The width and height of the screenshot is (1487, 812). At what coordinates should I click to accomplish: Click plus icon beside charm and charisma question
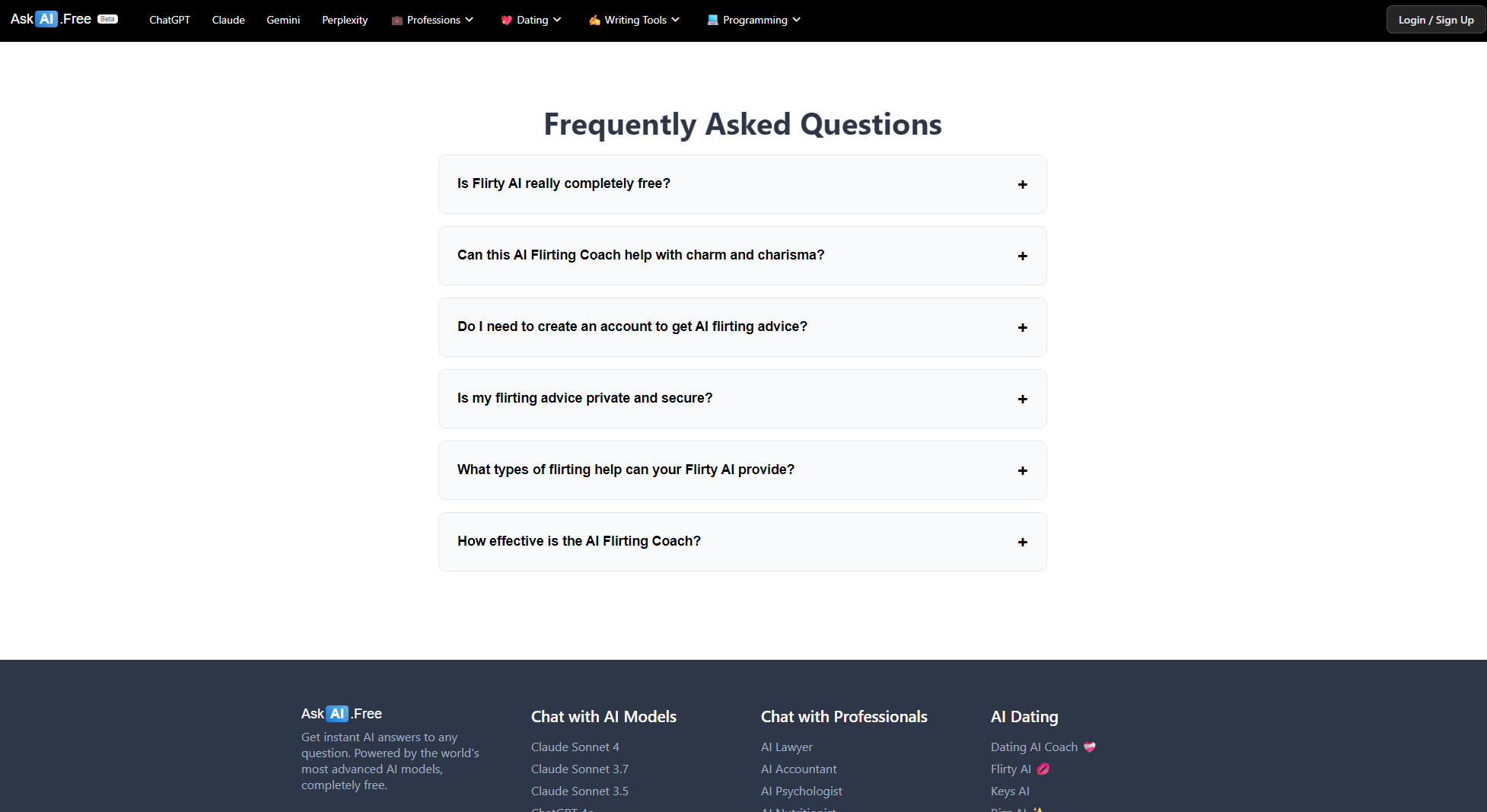(x=1022, y=256)
